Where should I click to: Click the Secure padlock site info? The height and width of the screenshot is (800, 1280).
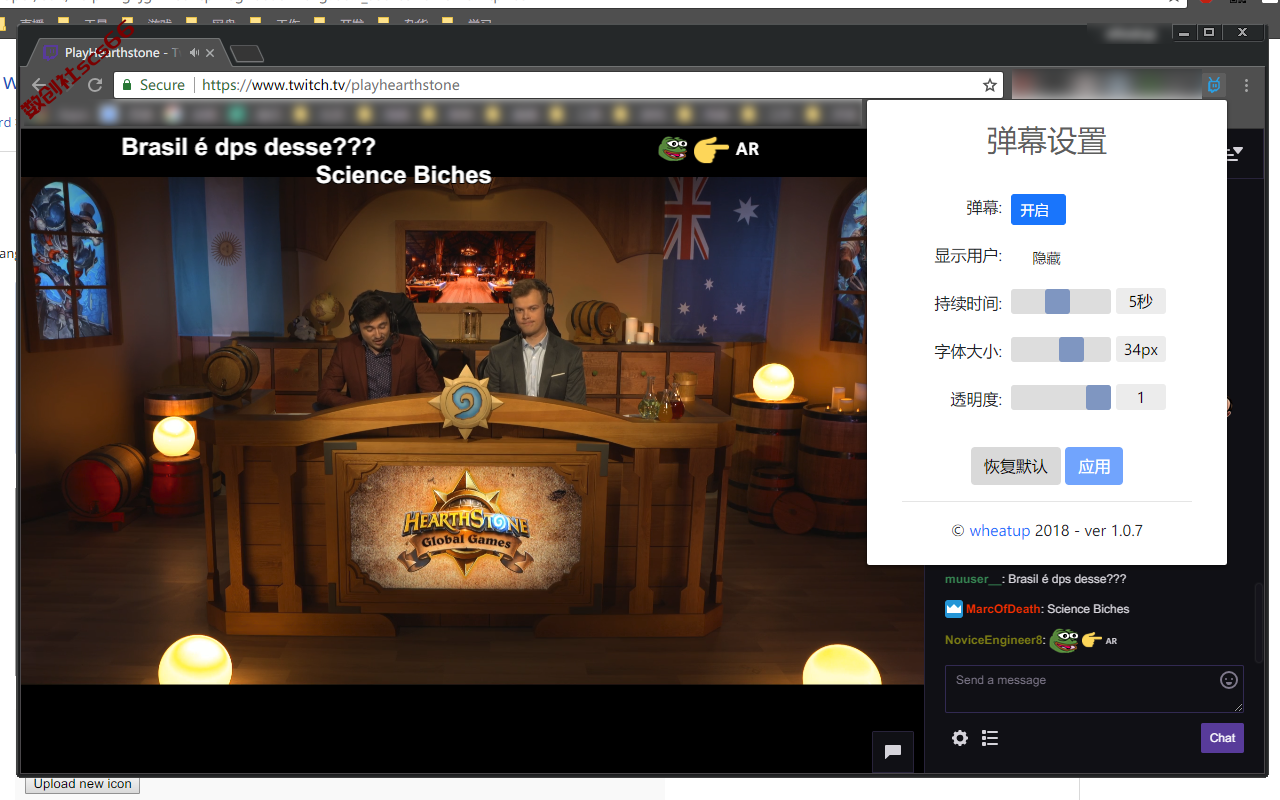(x=154, y=85)
